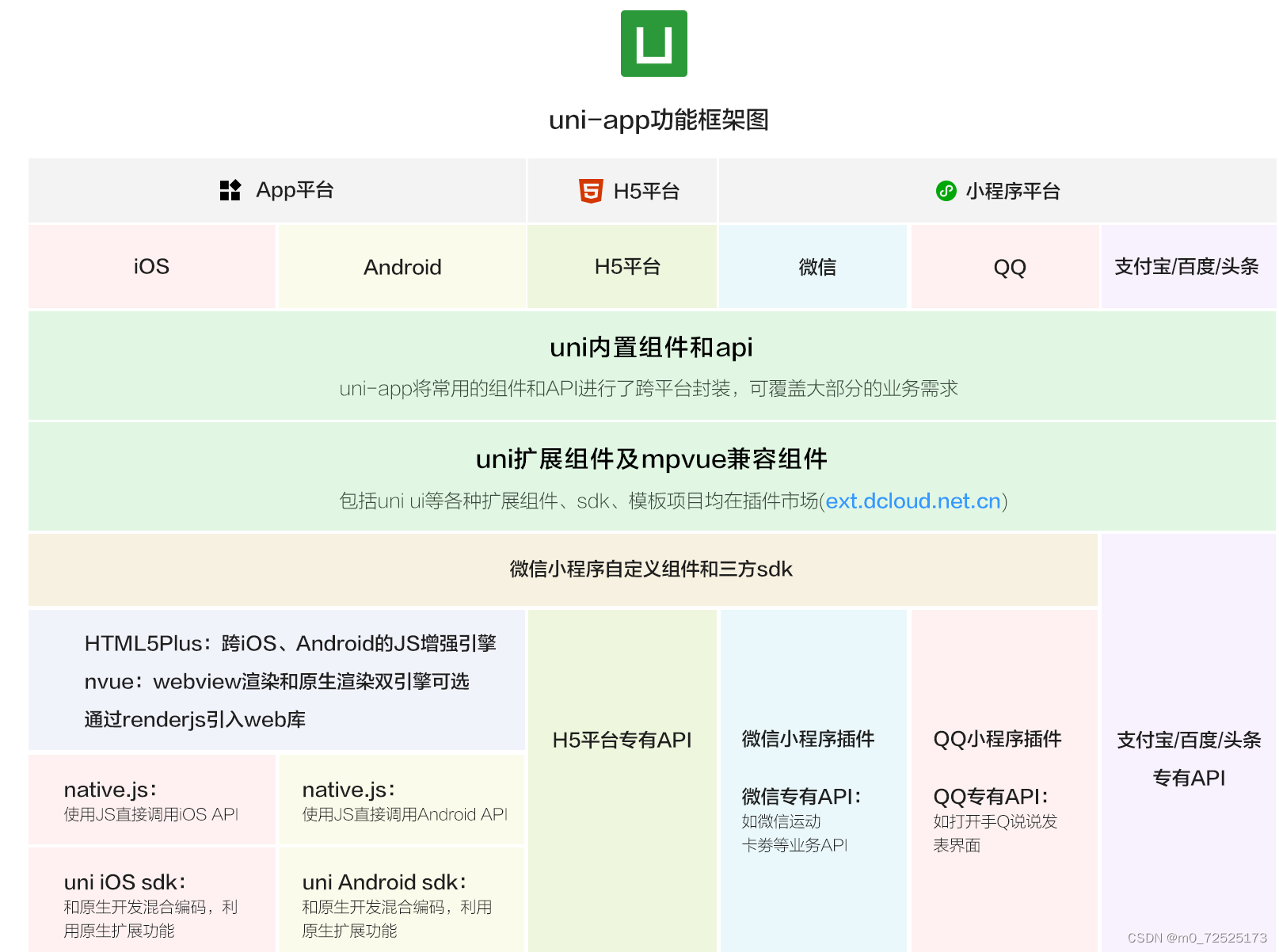Viewport: 1279px width, 952px height.
Task: Select the 'H5平台' header next to HTML5 icon
Action: [646, 191]
